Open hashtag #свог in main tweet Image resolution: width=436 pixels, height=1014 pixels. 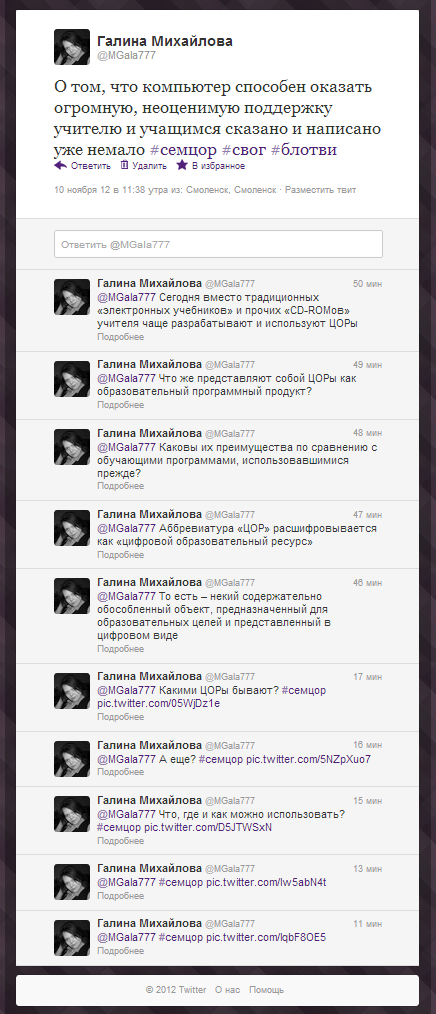243,149
